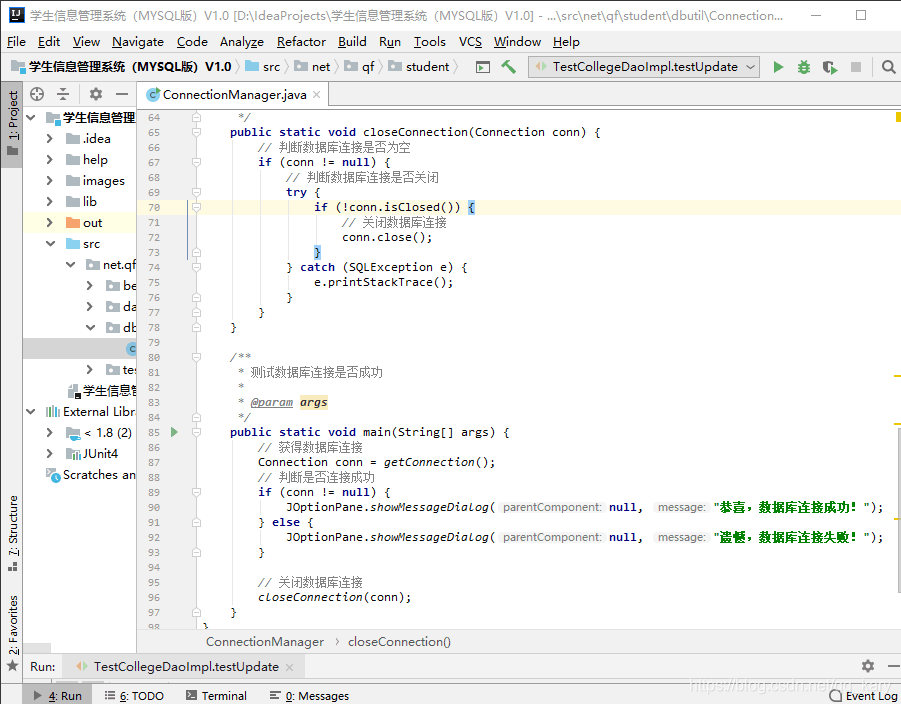Place cursor on conn.close(); line 72
The height and width of the screenshot is (704, 901).
[387, 237]
